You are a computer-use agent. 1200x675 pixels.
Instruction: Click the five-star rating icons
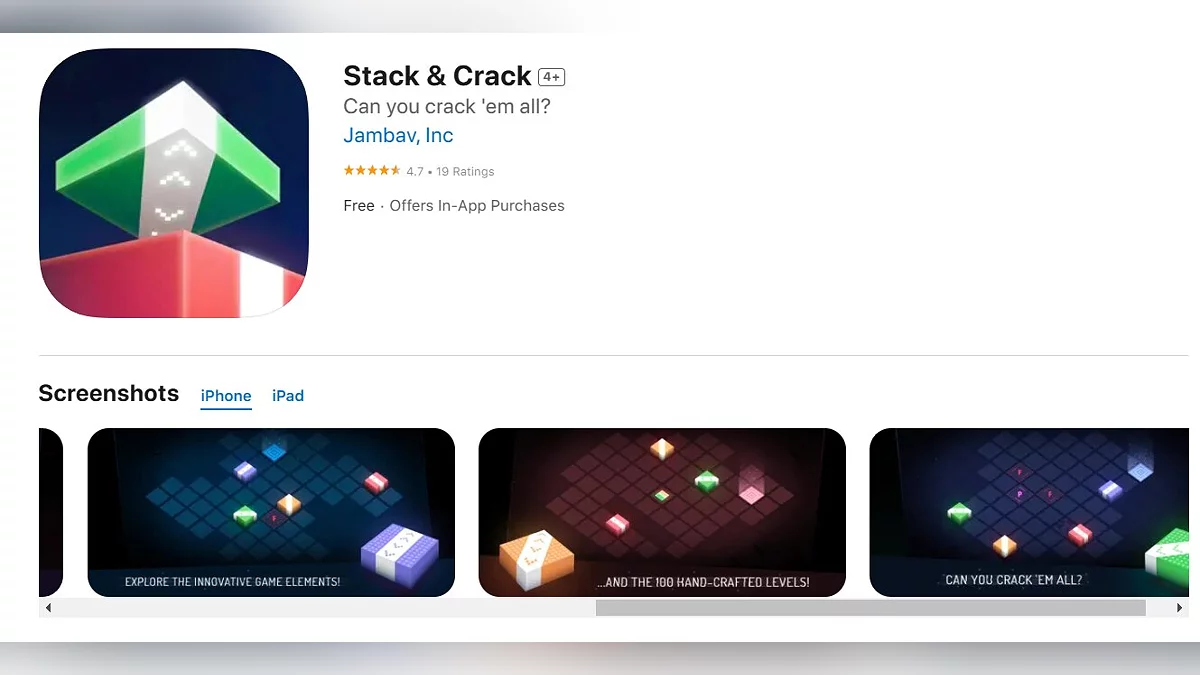pos(372,171)
